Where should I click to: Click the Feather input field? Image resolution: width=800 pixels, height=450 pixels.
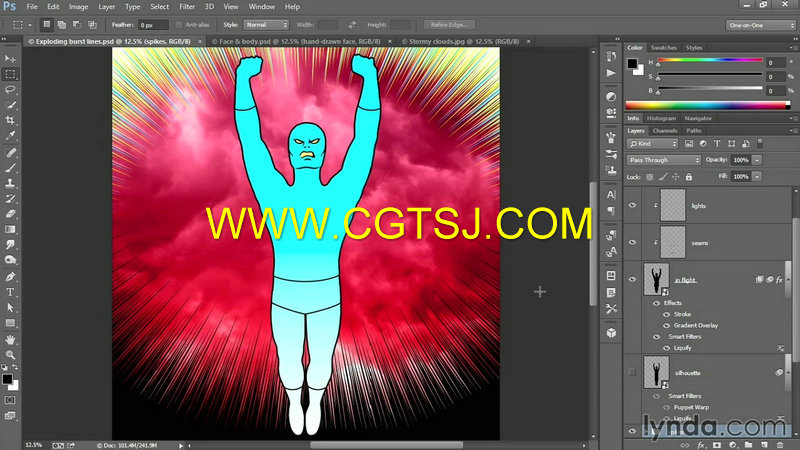(153, 25)
